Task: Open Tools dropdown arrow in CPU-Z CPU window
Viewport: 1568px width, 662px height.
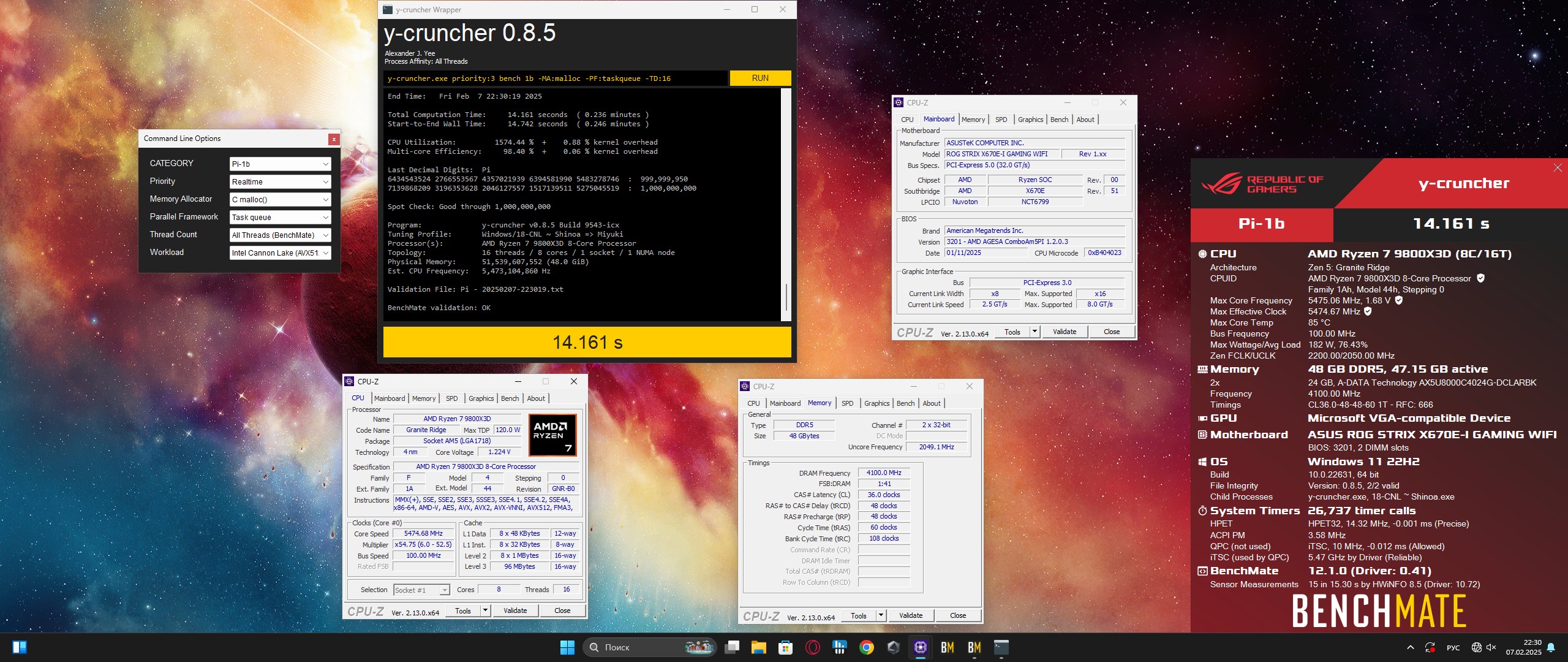Action: click(486, 611)
